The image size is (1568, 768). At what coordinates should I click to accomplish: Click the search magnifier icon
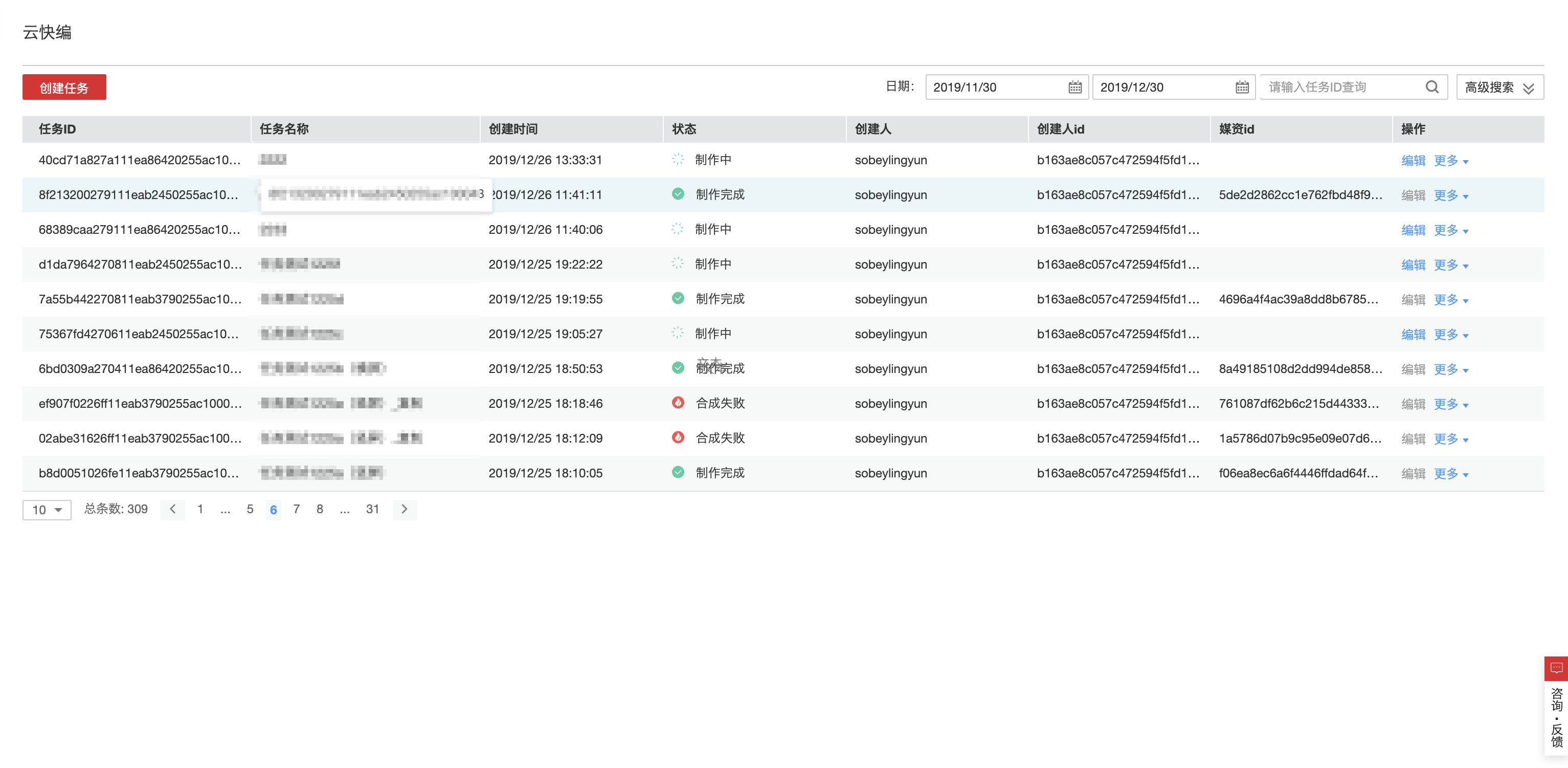pos(1431,87)
